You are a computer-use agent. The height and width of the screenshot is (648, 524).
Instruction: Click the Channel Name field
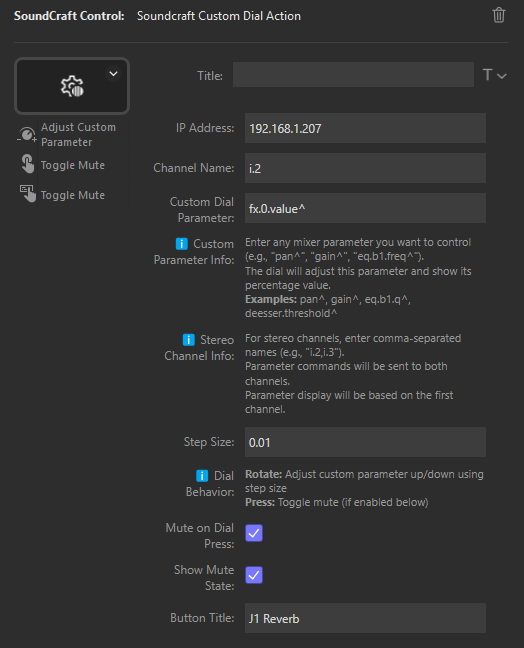pyautogui.click(x=365, y=168)
